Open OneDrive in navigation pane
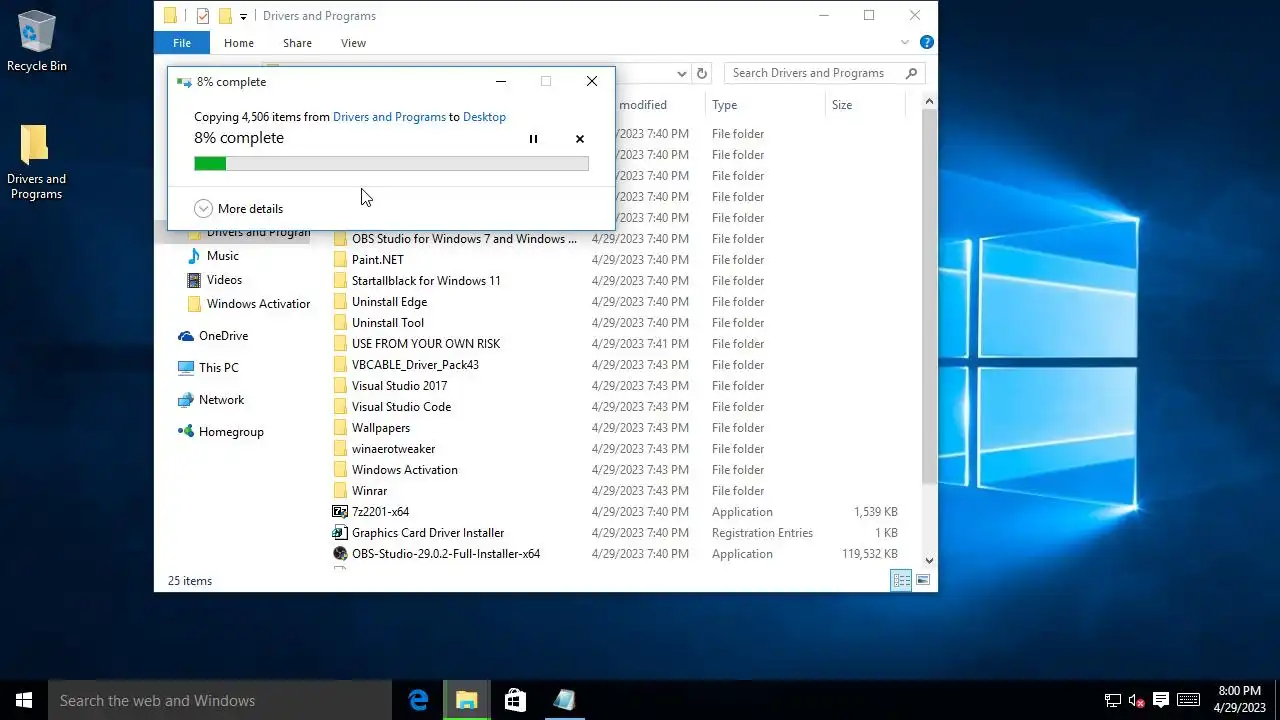1280x720 pixels. 213,336
